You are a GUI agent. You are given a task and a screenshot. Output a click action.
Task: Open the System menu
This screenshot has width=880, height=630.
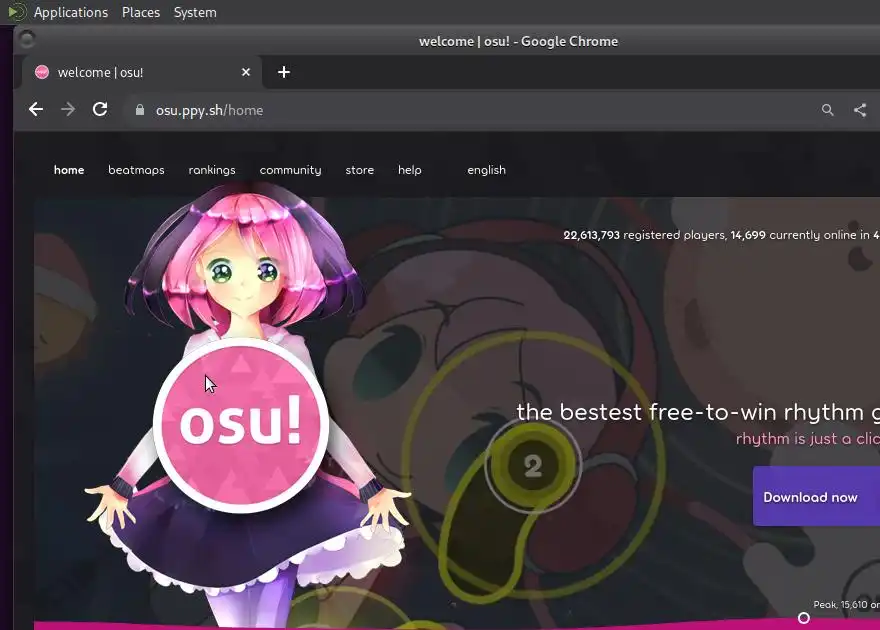coord(195,12)
